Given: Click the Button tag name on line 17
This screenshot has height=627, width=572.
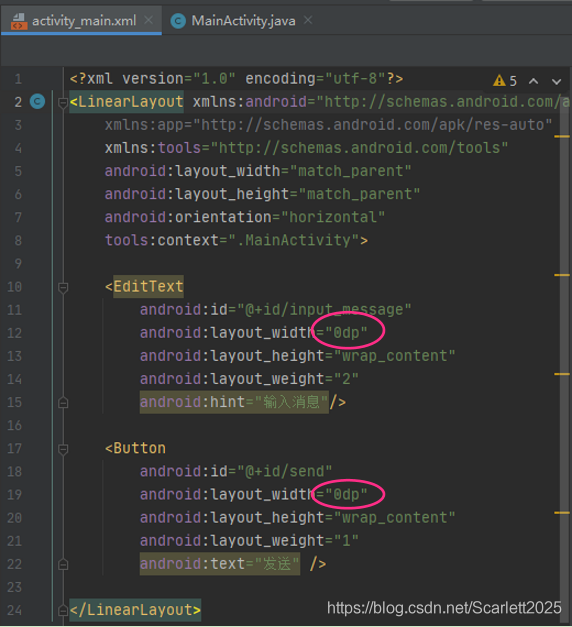Looking at the screenshot, I should [140, 448].
